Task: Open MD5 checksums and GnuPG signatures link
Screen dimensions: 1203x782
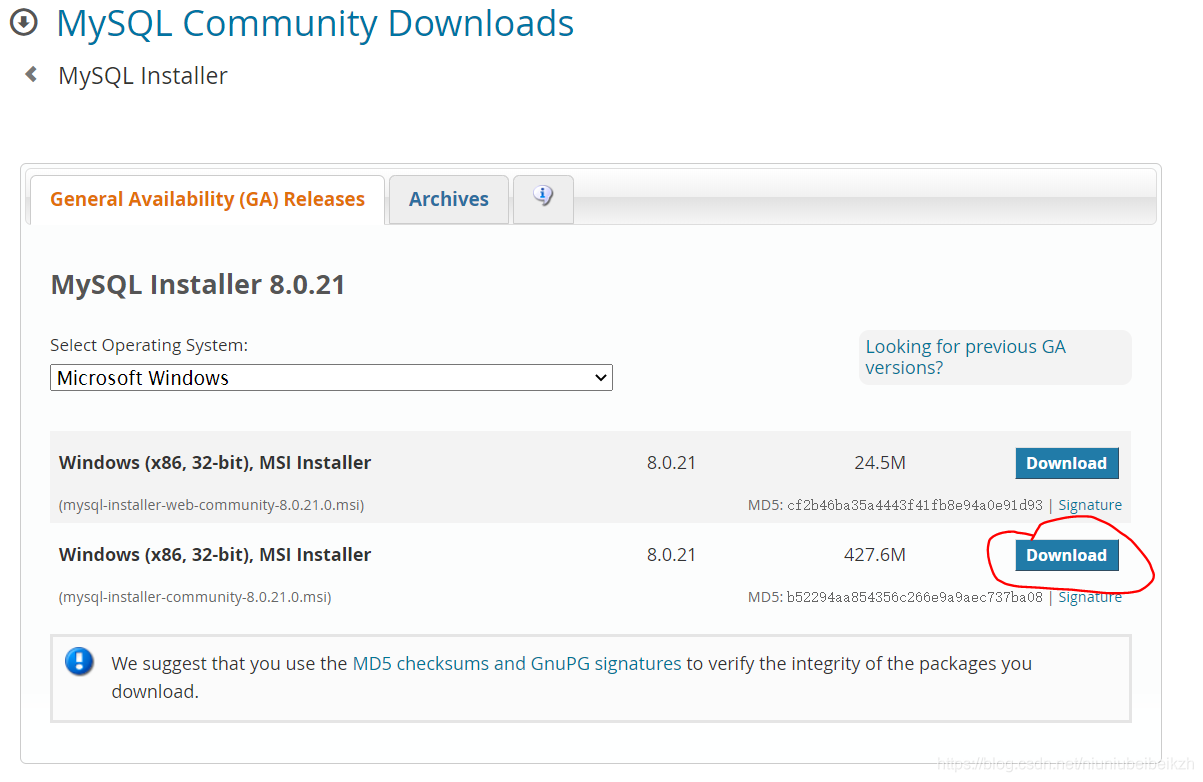Action: click(517, 663)
